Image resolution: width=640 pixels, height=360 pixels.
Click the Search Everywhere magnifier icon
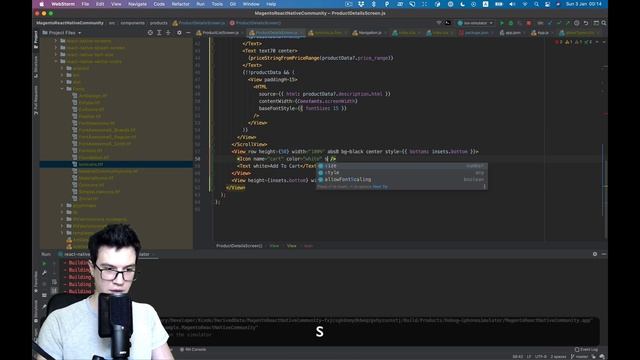coord(604,23)
